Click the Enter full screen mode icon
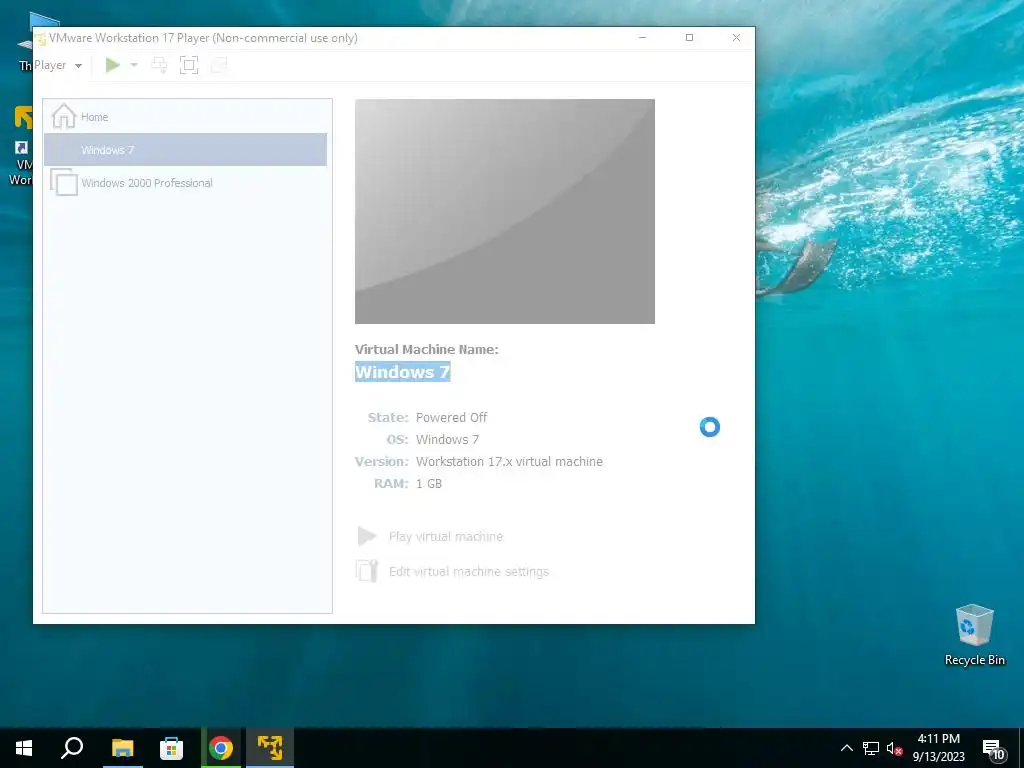This screenshot has height=768, width=1024. [x=189, y=65]
